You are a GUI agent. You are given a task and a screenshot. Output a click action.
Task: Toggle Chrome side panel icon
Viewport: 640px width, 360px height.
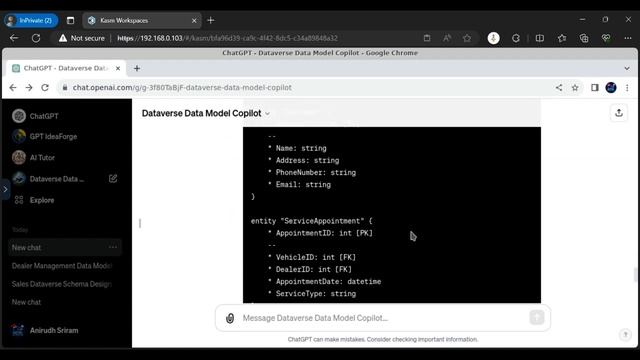coord(595,87)
